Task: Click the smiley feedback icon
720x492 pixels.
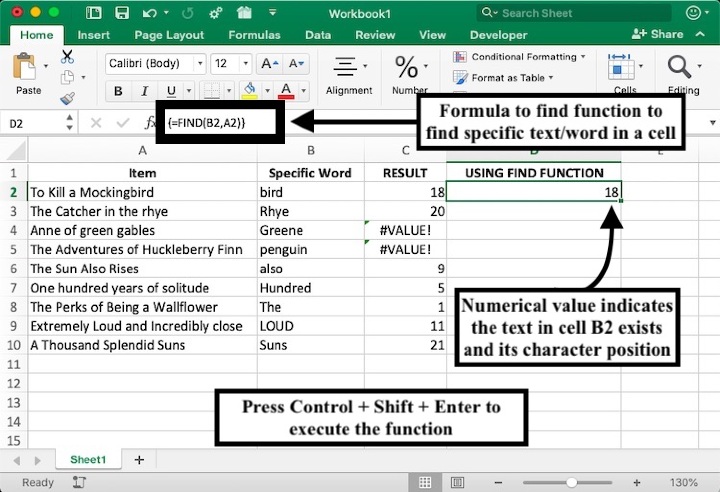Action: (x=693, y=13)
